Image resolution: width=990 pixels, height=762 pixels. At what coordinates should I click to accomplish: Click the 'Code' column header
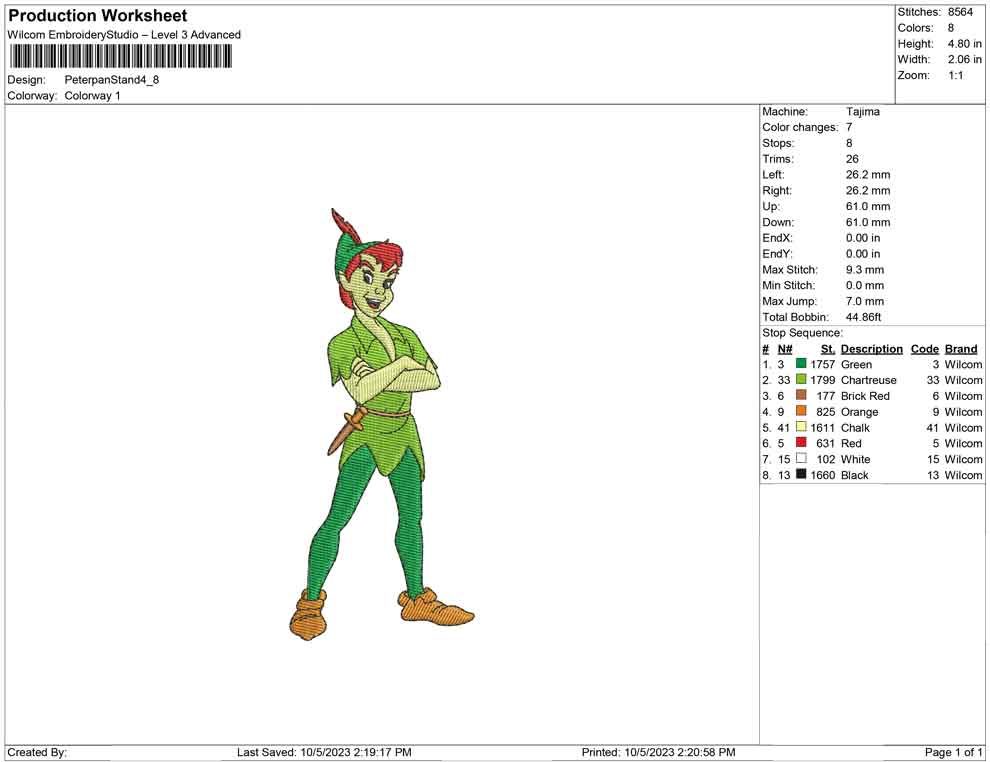[x=924, y=348]
